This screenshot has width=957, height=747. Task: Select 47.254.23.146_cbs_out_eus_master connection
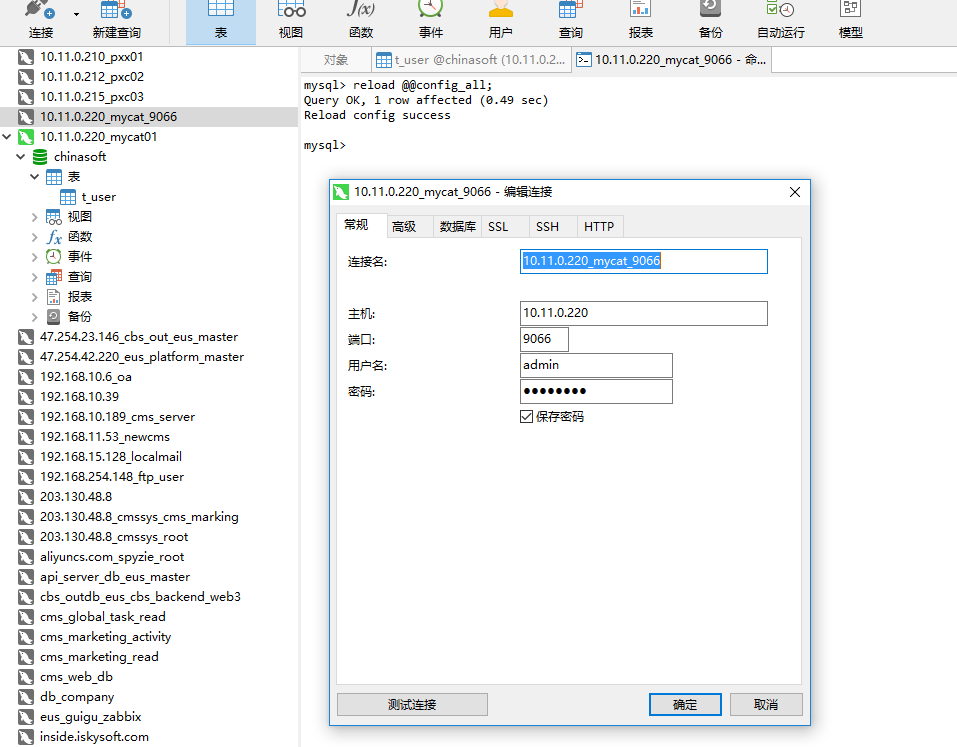pyautogui.click(x=139, y=337)
